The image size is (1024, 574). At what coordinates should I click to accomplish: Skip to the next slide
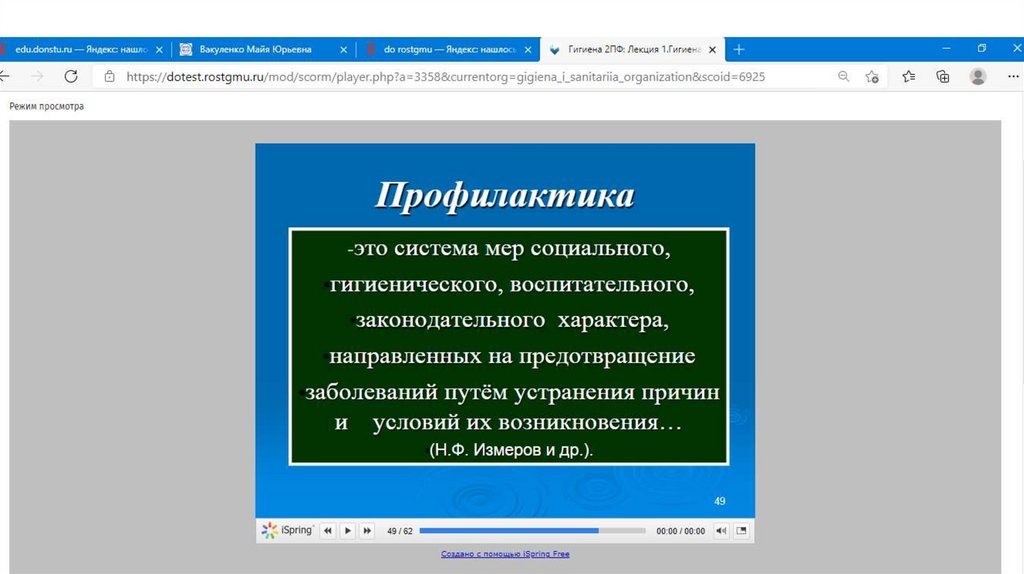(x=367, y=531)
